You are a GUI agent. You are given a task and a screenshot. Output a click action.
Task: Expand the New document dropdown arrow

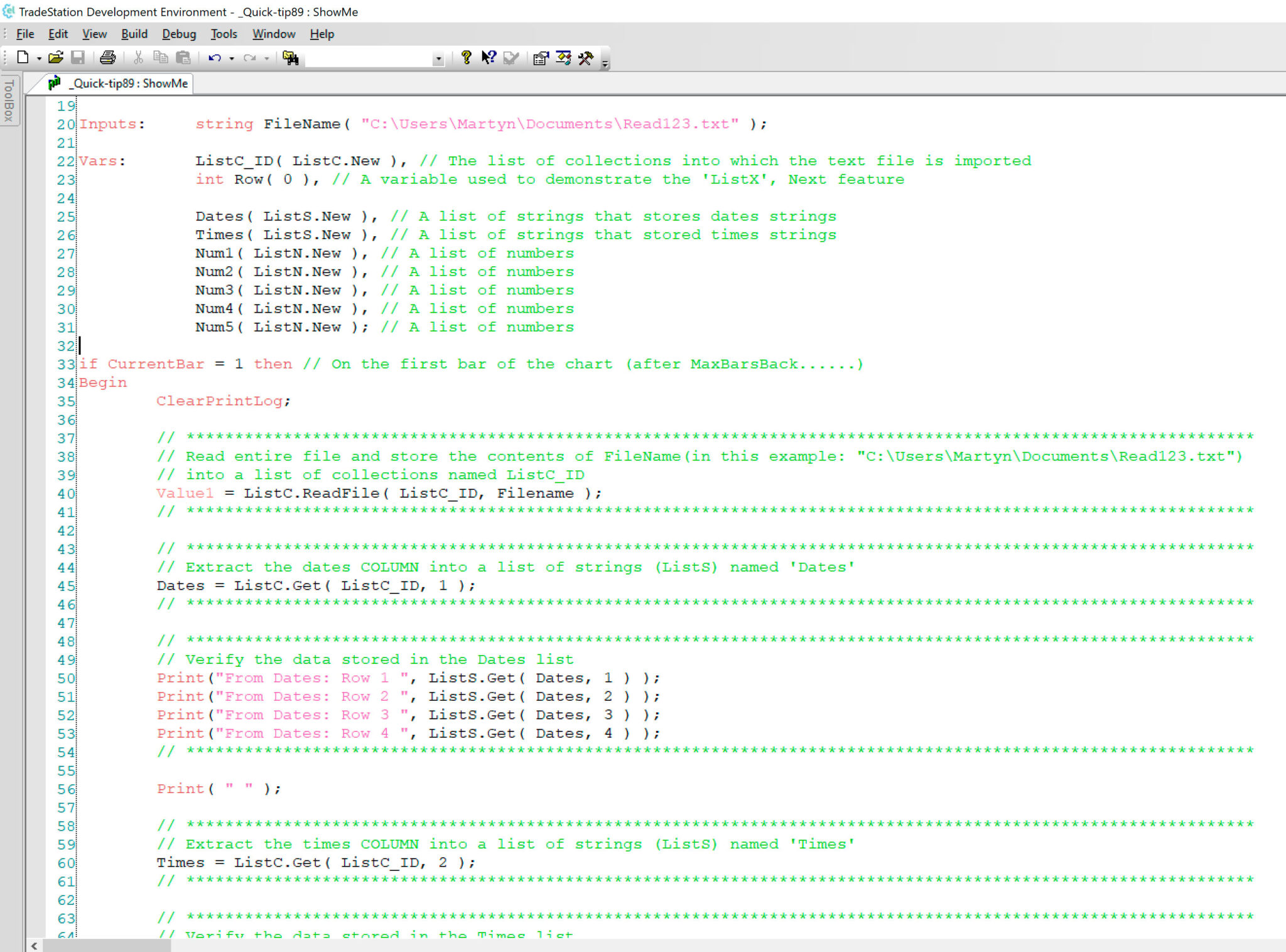pyautogui.click(x=39, y=58)
